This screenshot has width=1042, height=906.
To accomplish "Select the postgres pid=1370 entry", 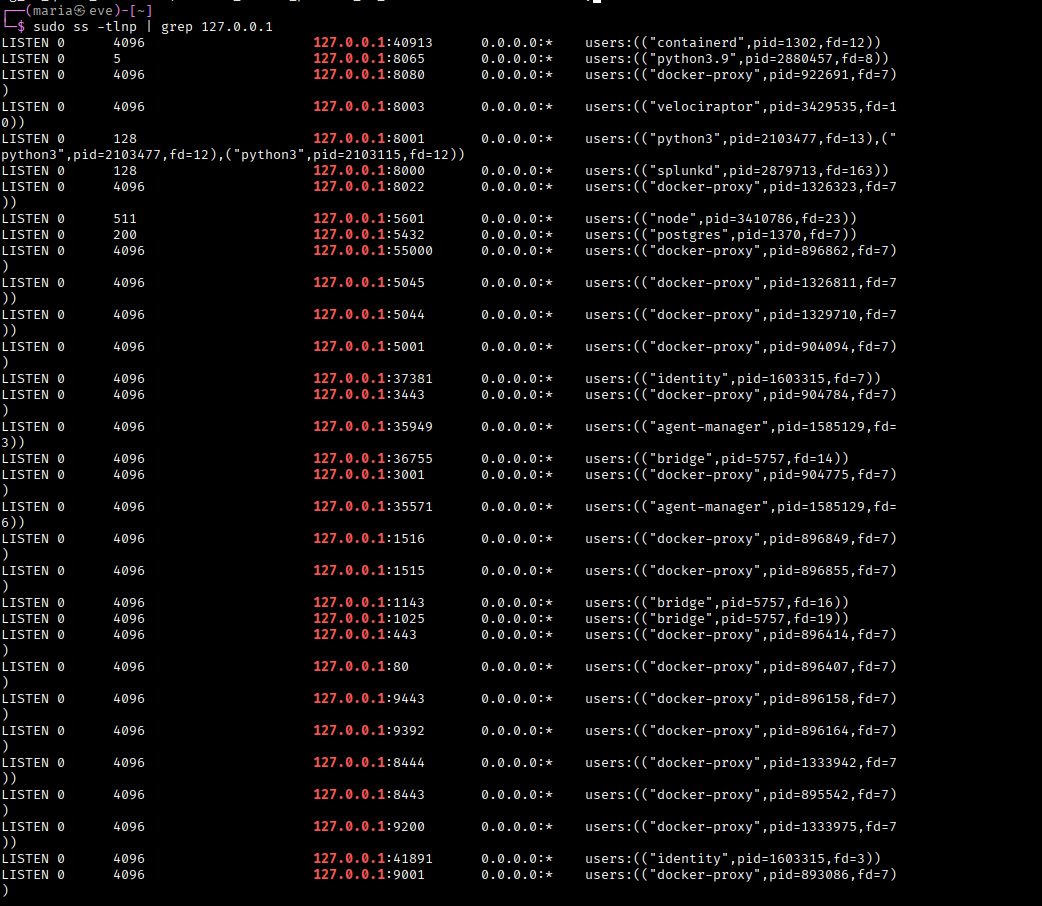I will (721, 234).
